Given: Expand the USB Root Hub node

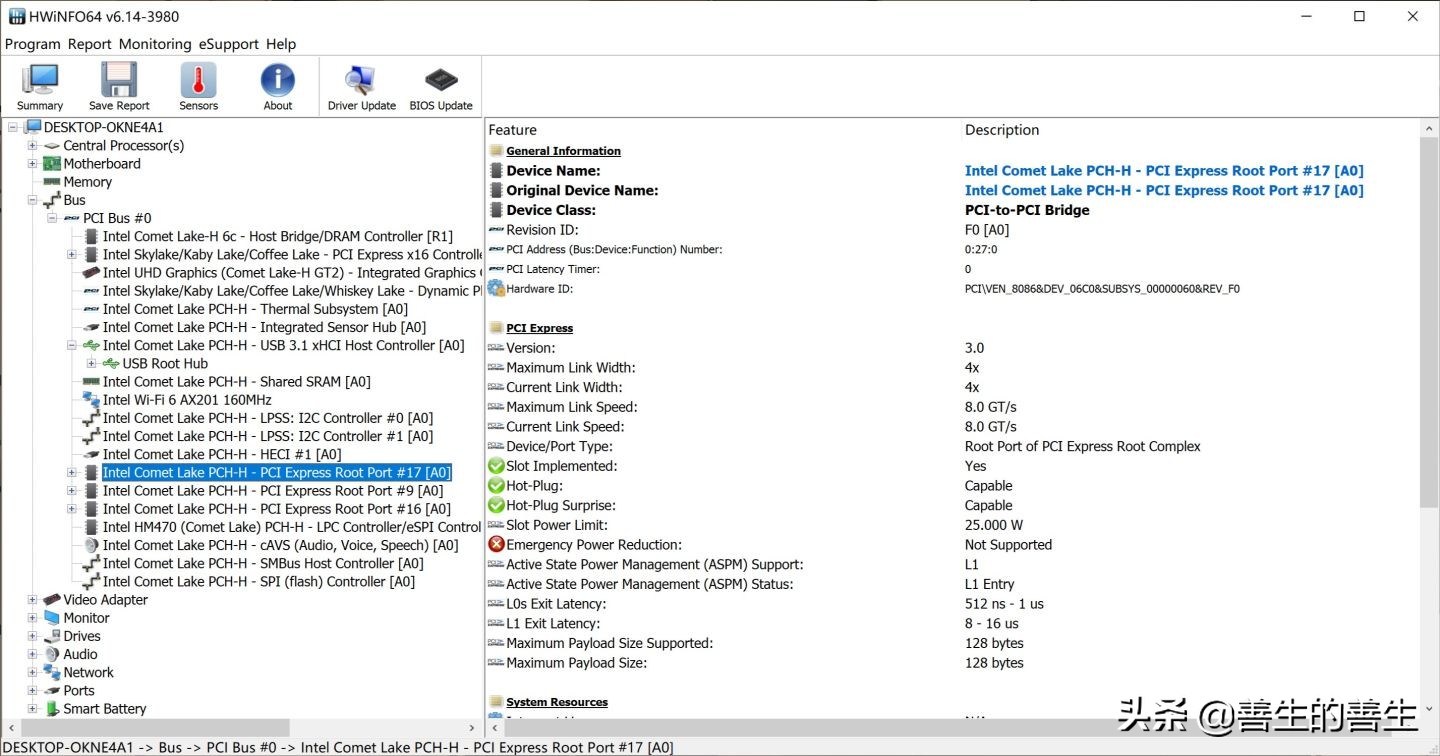Looking at the screenshot, I should tap(91, 364).
